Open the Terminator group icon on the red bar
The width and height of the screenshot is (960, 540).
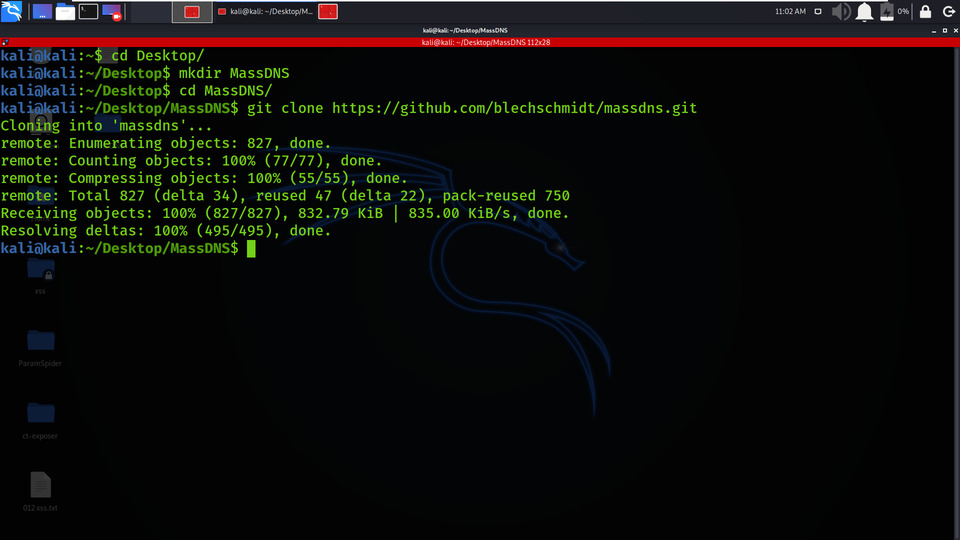(5, 42)
